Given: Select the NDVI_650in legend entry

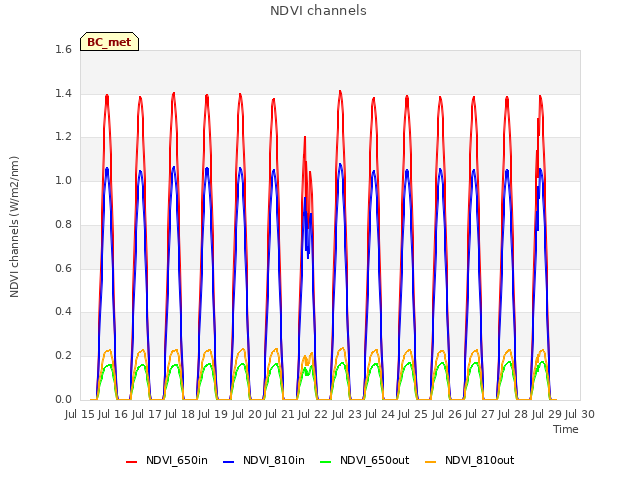Looking at the screenshot, I should click(x=167, y=461).
